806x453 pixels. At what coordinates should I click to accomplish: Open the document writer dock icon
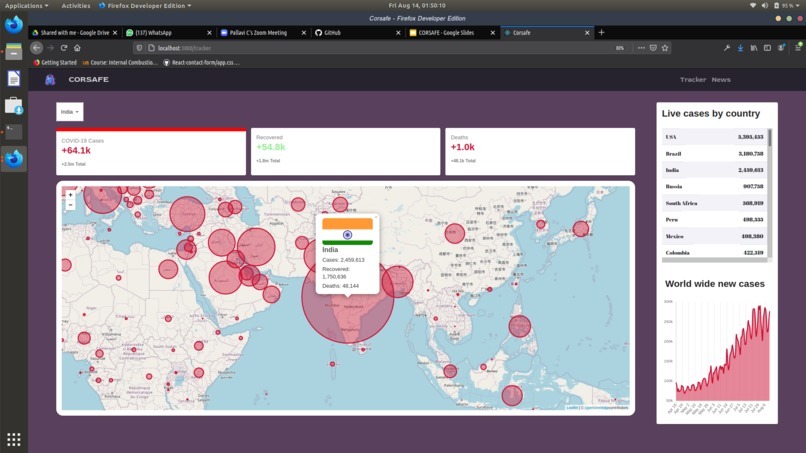14,79
